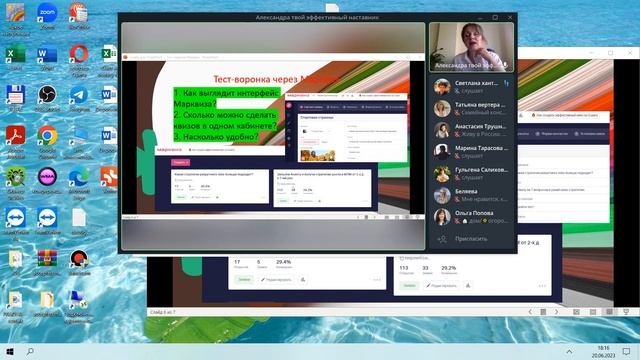Select participant Татьяна вертера in the list

coord(472,108)
